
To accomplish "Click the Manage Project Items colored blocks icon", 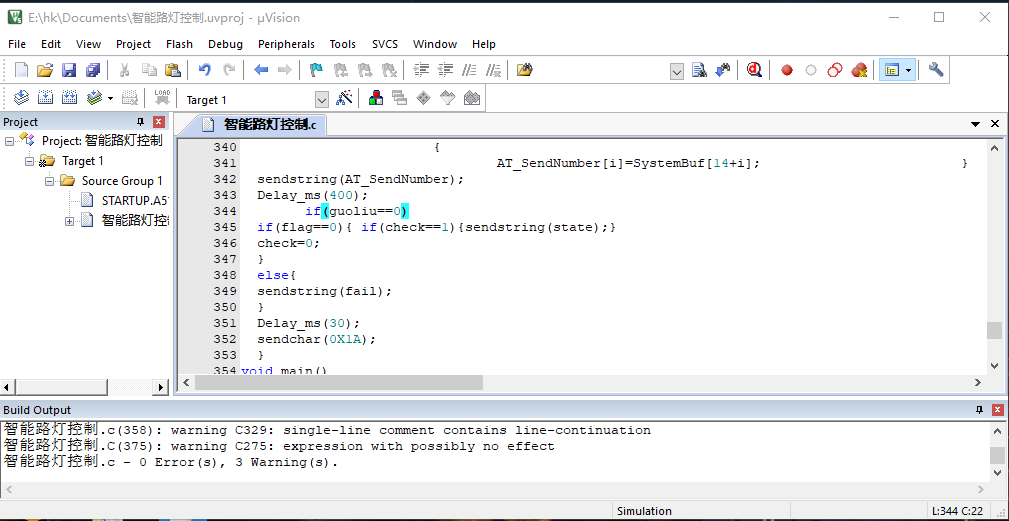I will click(376, 98).
